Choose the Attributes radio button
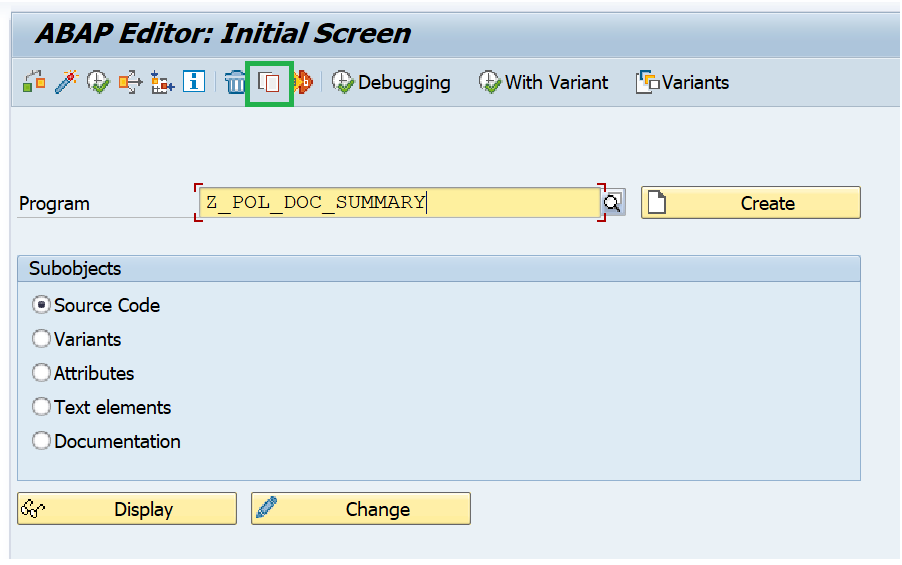Screen dimensions: 902x565 coord(41,373)
